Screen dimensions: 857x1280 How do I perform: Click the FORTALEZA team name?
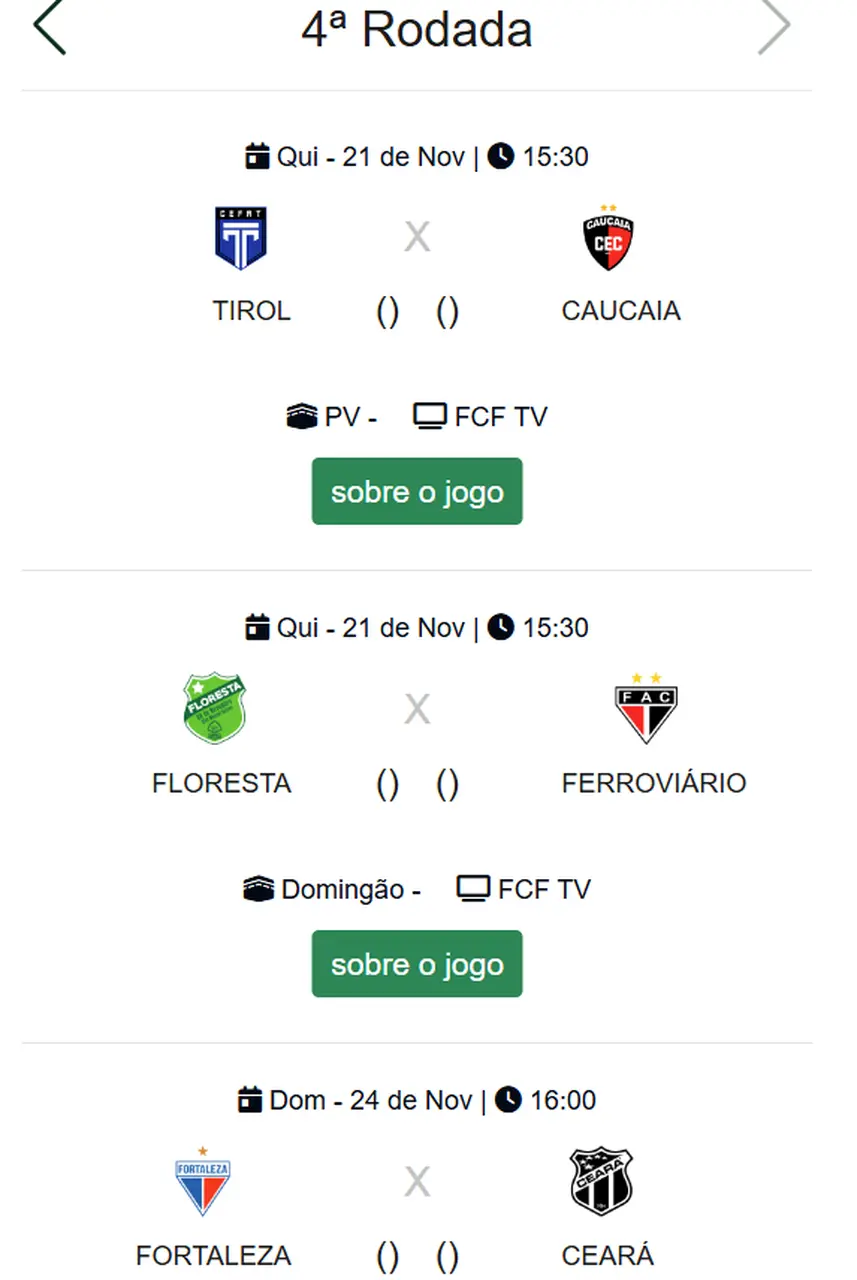(214, 1255)
